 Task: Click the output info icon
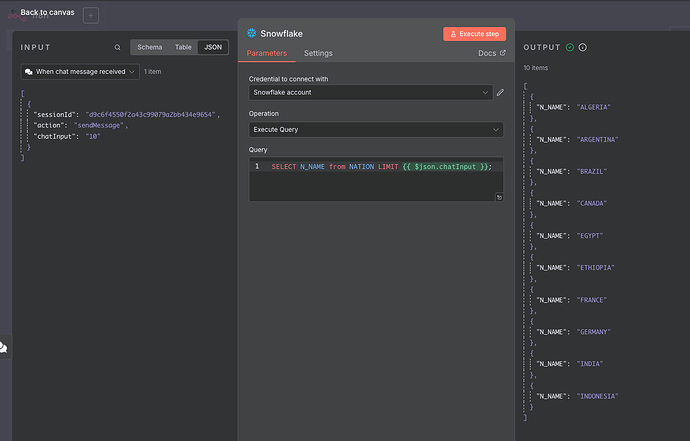583,47
